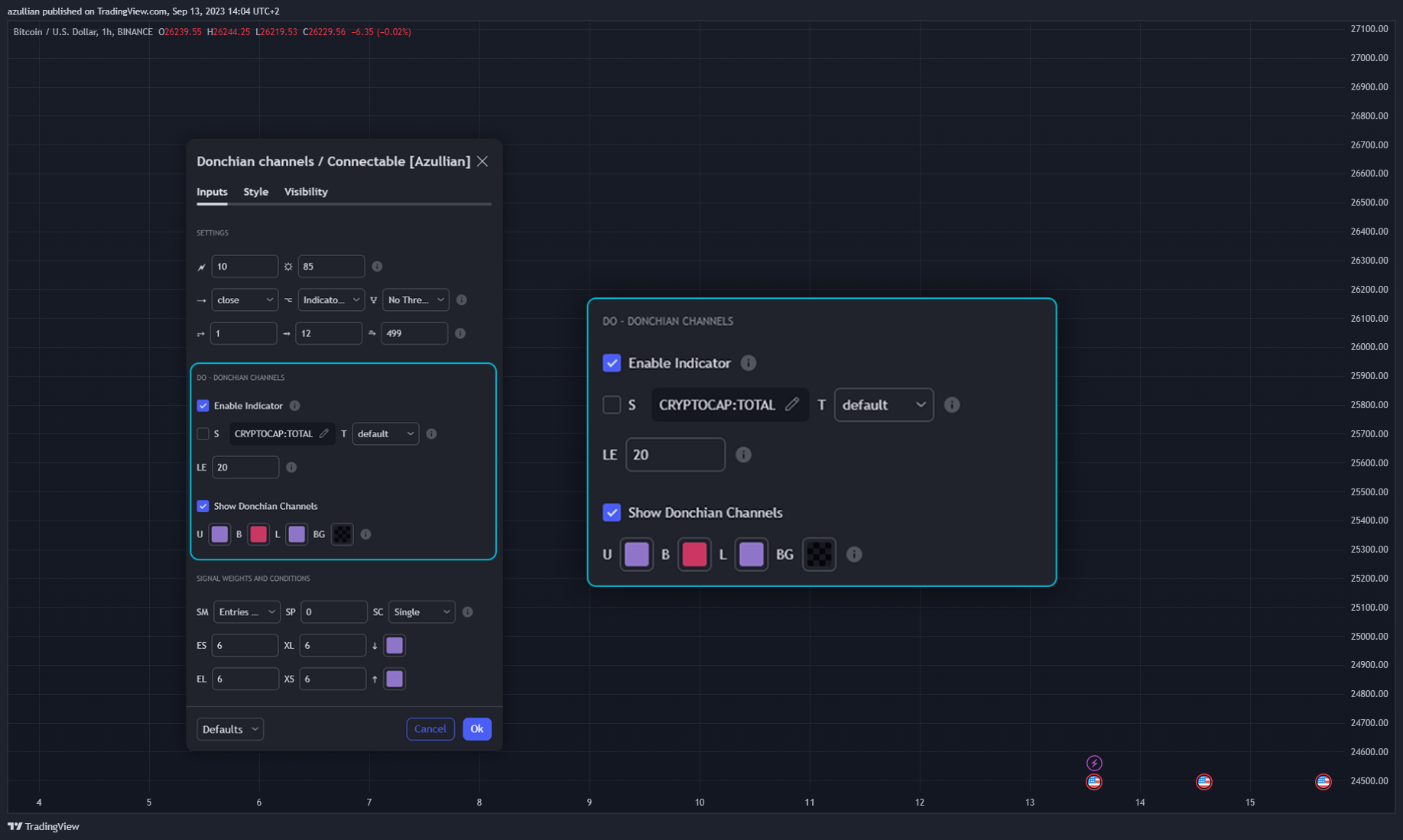Viewport: 1403px width, 840px height.
Task: Open the Style tab
Action: (255, 192)
